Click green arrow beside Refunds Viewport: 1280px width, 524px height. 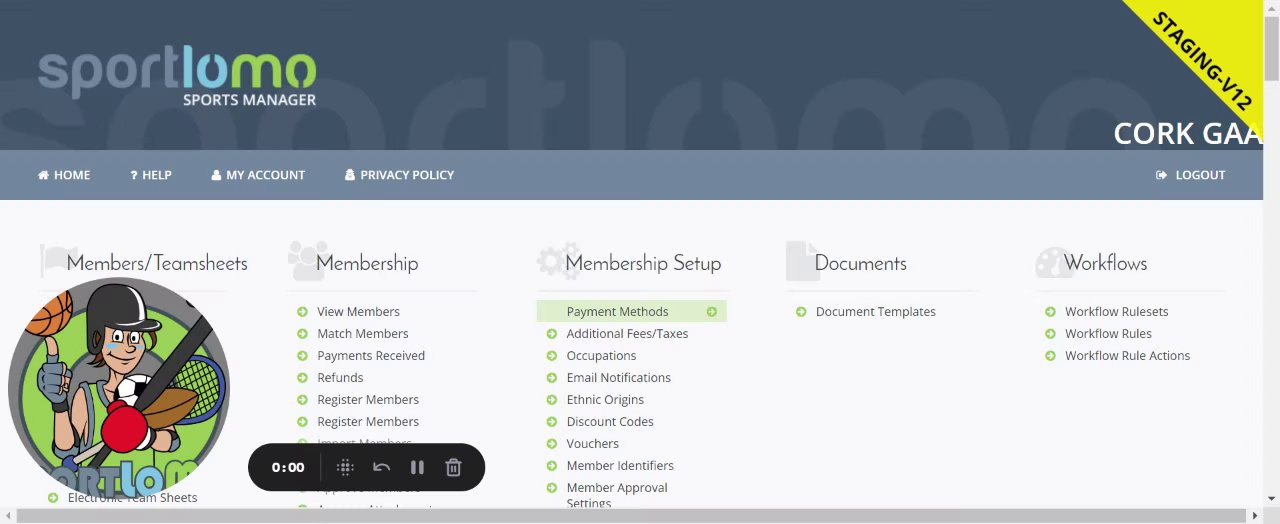click(x=302, y=378)
